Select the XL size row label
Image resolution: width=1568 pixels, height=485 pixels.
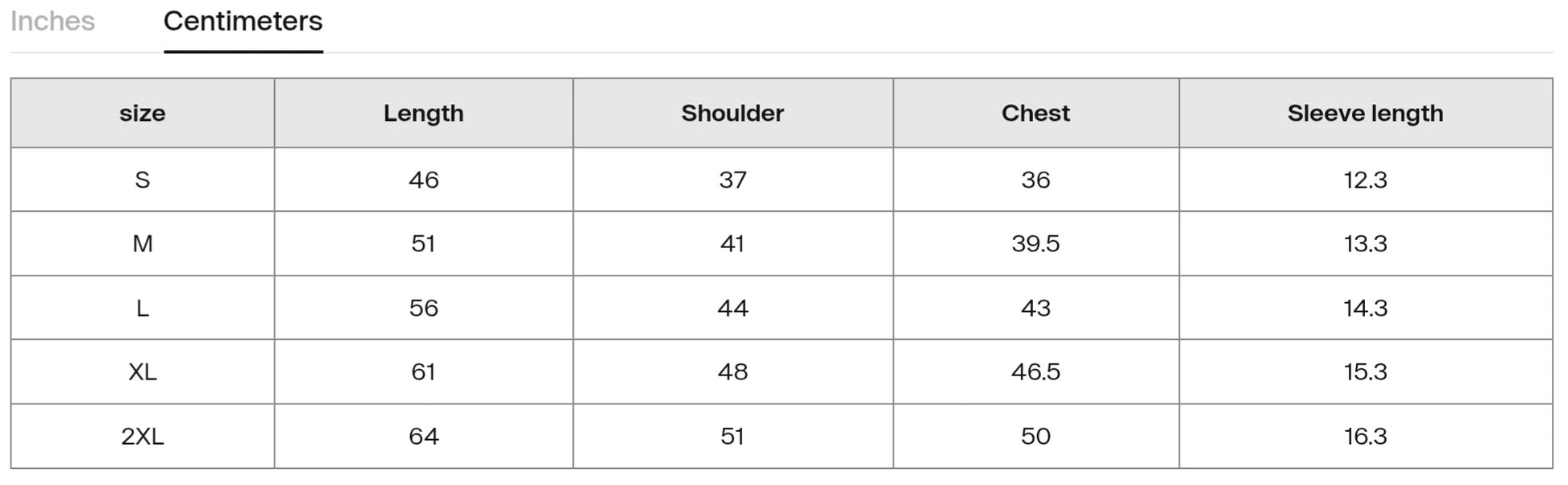tap(142, 371)
